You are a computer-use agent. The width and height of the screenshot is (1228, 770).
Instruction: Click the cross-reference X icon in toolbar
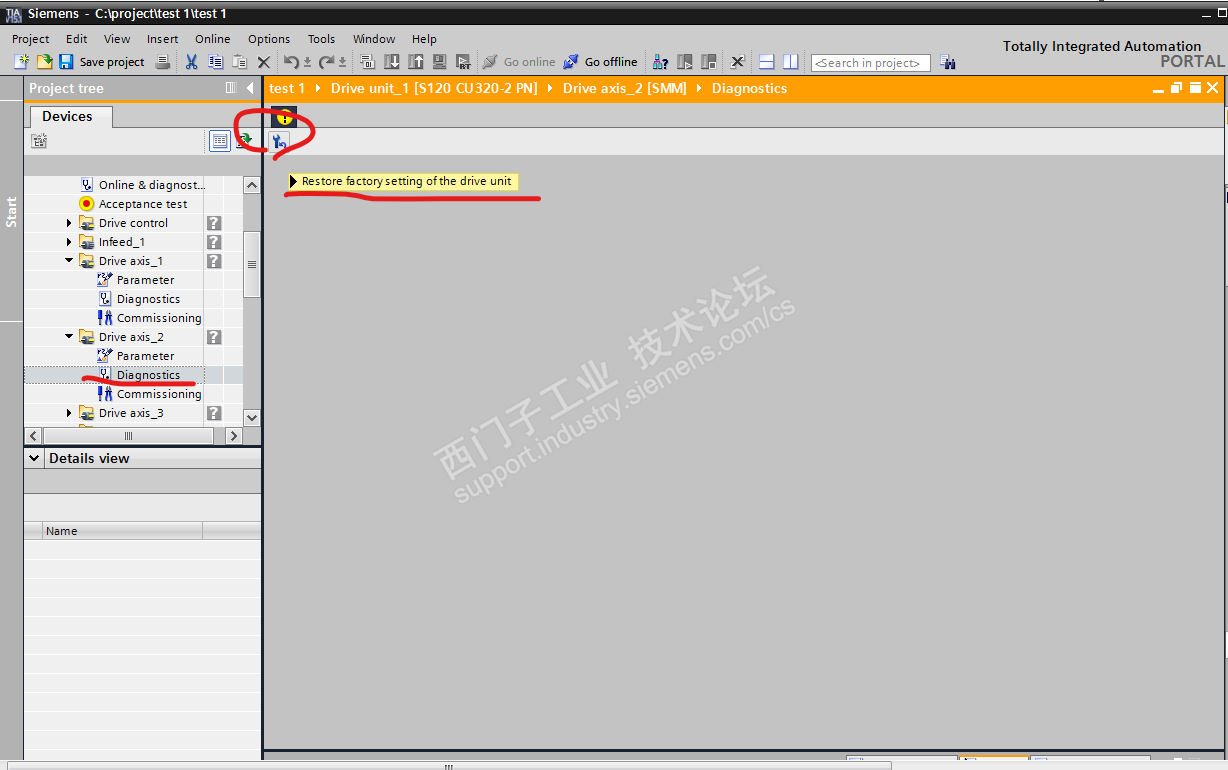point(738,62)
